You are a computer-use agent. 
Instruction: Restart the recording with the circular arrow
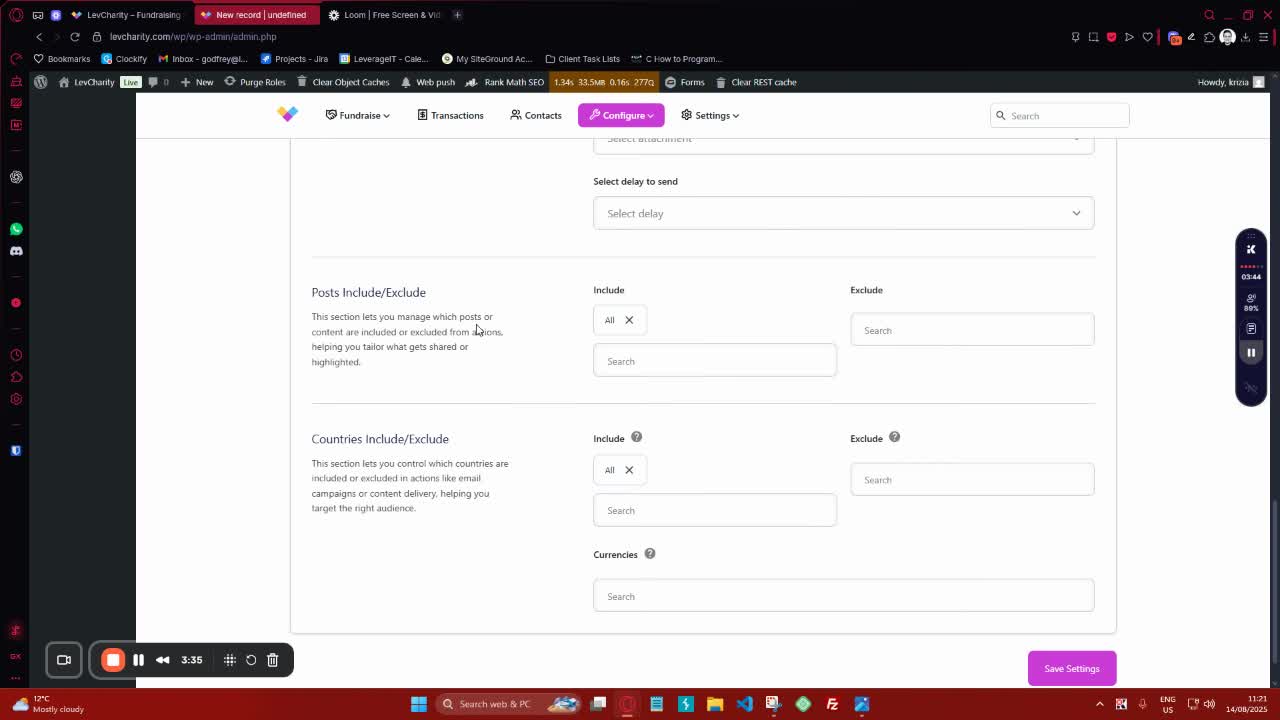(251, 660)
